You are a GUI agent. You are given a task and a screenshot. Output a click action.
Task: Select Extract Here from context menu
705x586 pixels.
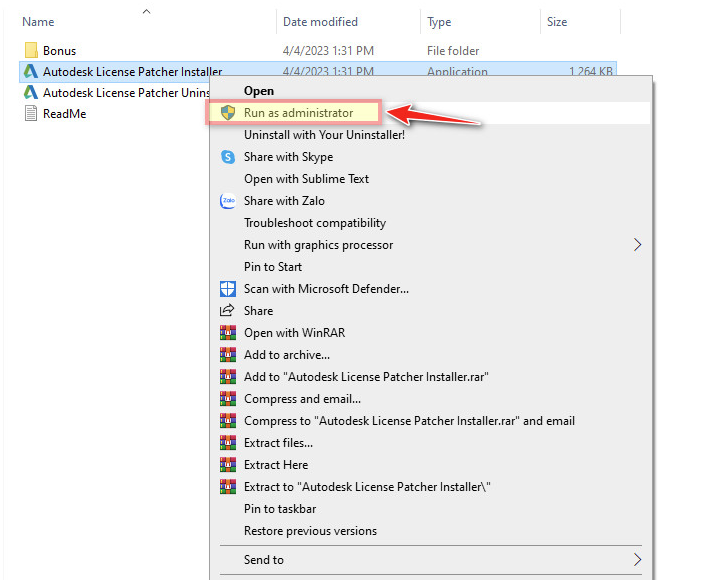(276, 465)
